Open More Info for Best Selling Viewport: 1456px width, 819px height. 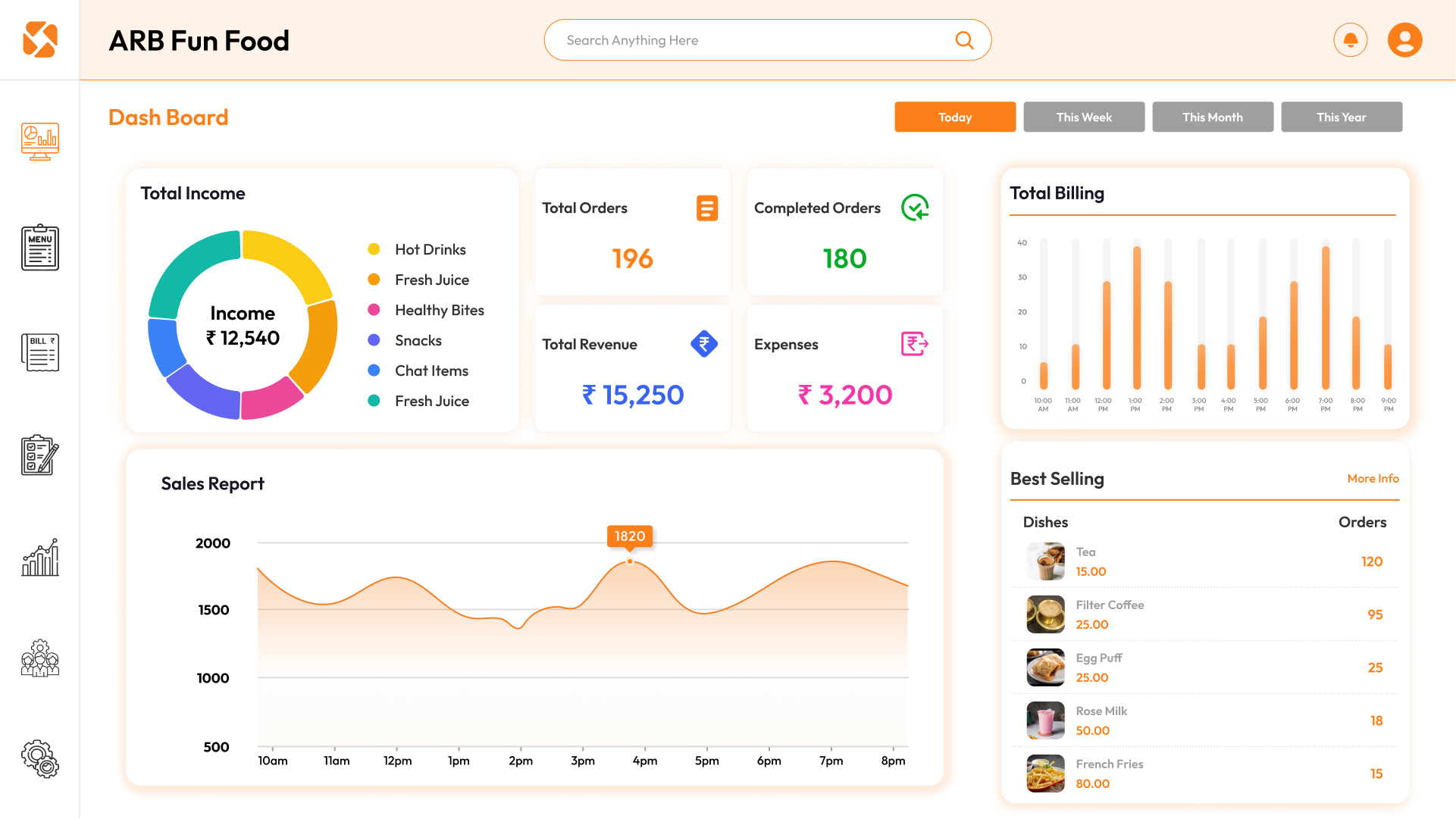(x=1373, y=478)
